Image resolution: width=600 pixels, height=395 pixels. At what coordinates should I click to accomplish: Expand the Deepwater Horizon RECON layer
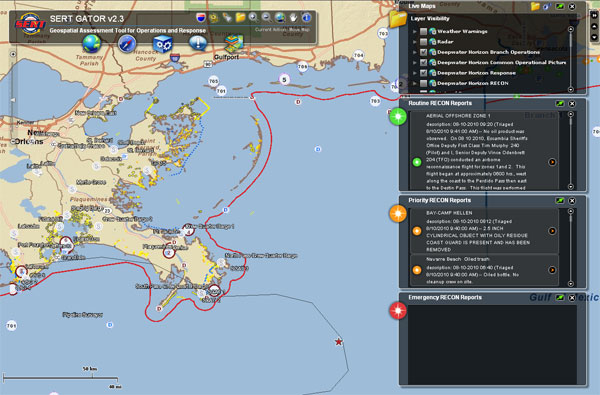(x=414, y=83)
